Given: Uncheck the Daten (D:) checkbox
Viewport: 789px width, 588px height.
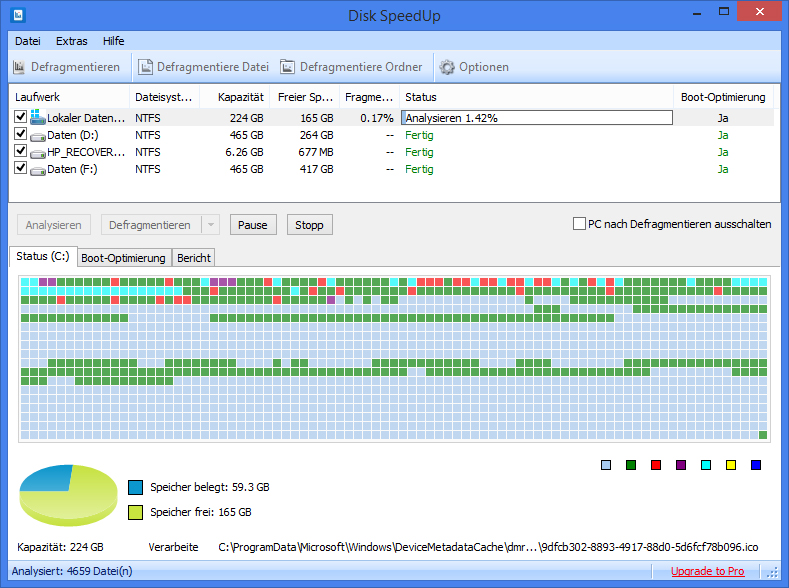Looking at the screenshot, I should 20,134.
